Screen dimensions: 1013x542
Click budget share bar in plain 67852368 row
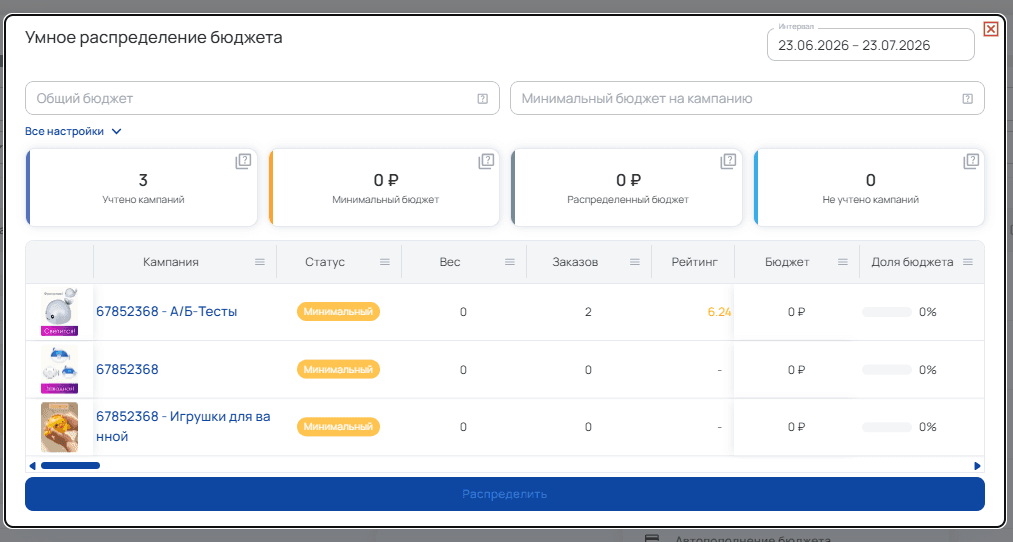pos(886,370)
